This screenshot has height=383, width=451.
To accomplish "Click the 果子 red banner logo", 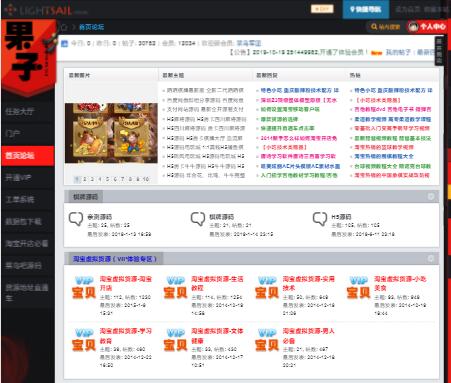I will point(28,57).
